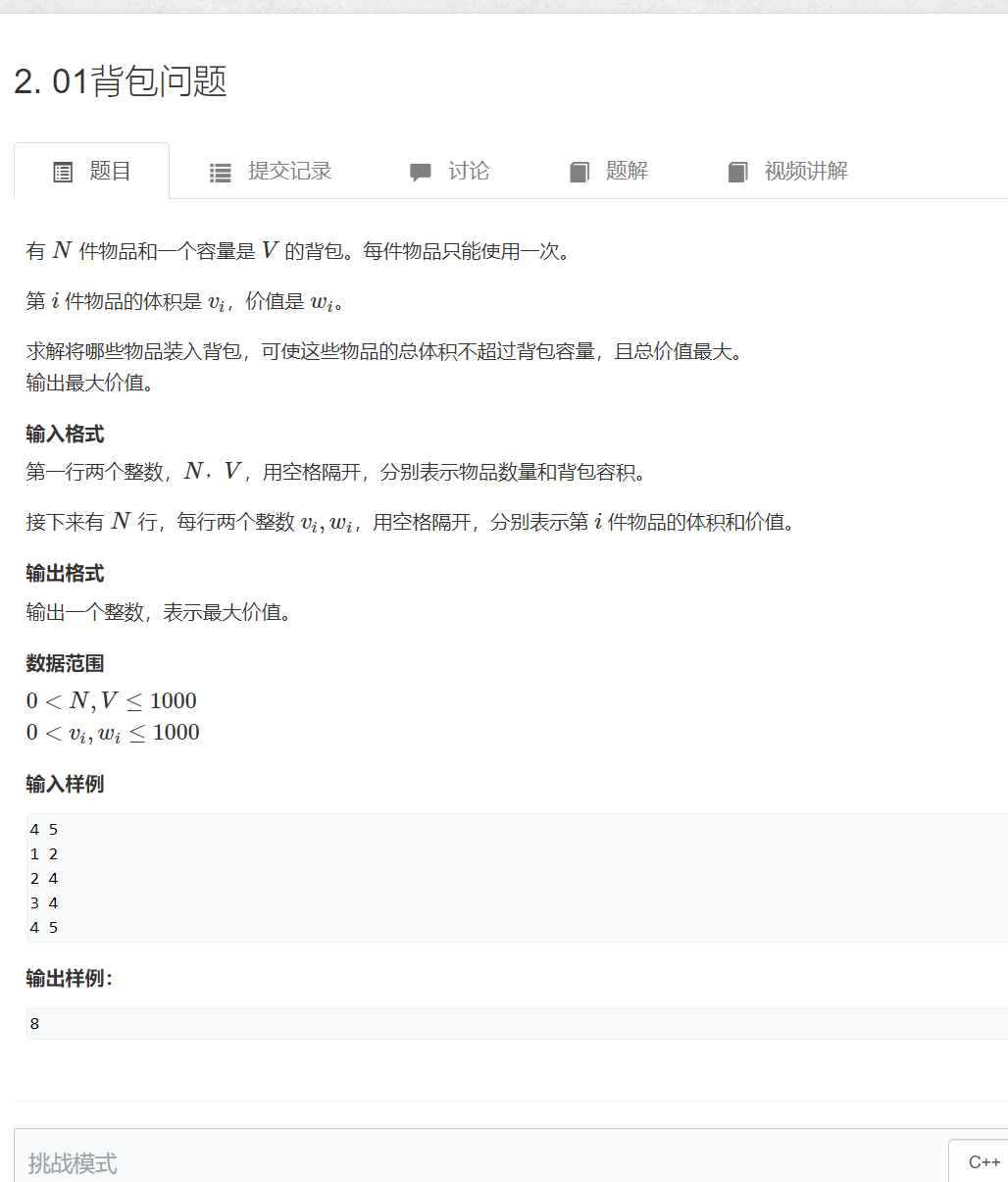Click the 输出样例 heading
Screen dimensions: 1008x1182
[69, 978]
